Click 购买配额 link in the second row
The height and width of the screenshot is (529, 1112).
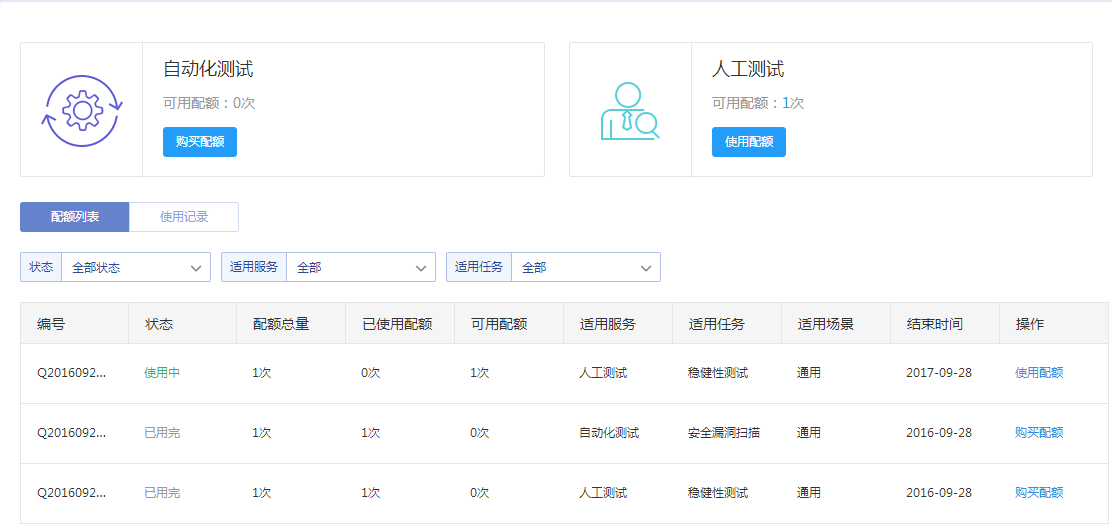coord(1039,433)
